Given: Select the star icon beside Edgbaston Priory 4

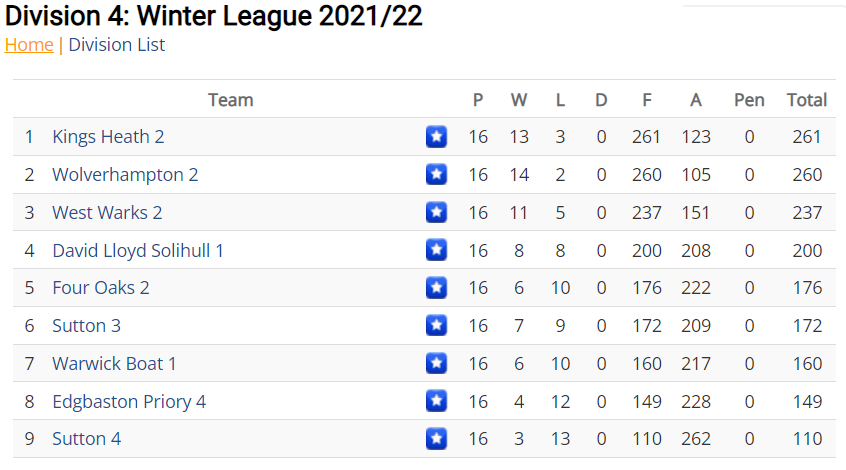Looking at the screenshot, I should (x=436, y=401).
